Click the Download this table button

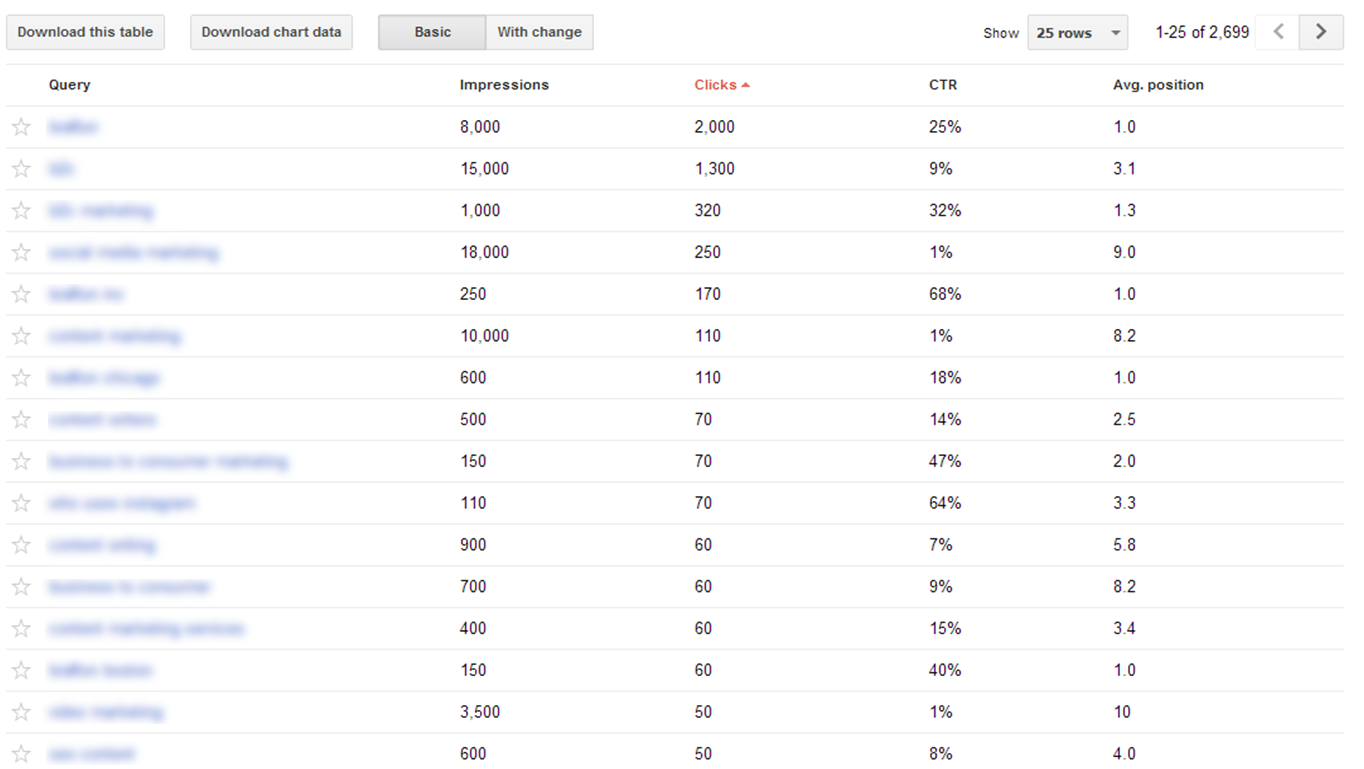pyautogui.click(x=85, y=32)
